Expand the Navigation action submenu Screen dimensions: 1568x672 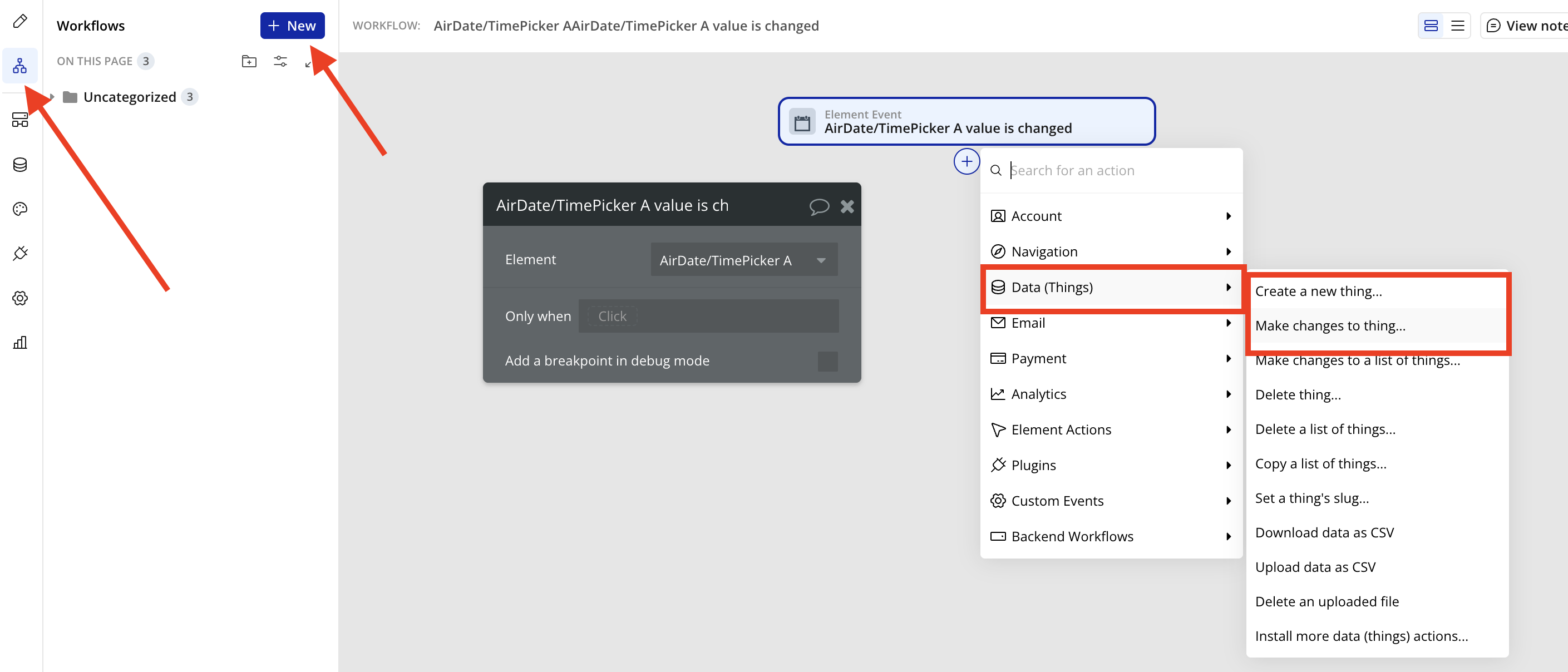click(x=1112, y=252)
